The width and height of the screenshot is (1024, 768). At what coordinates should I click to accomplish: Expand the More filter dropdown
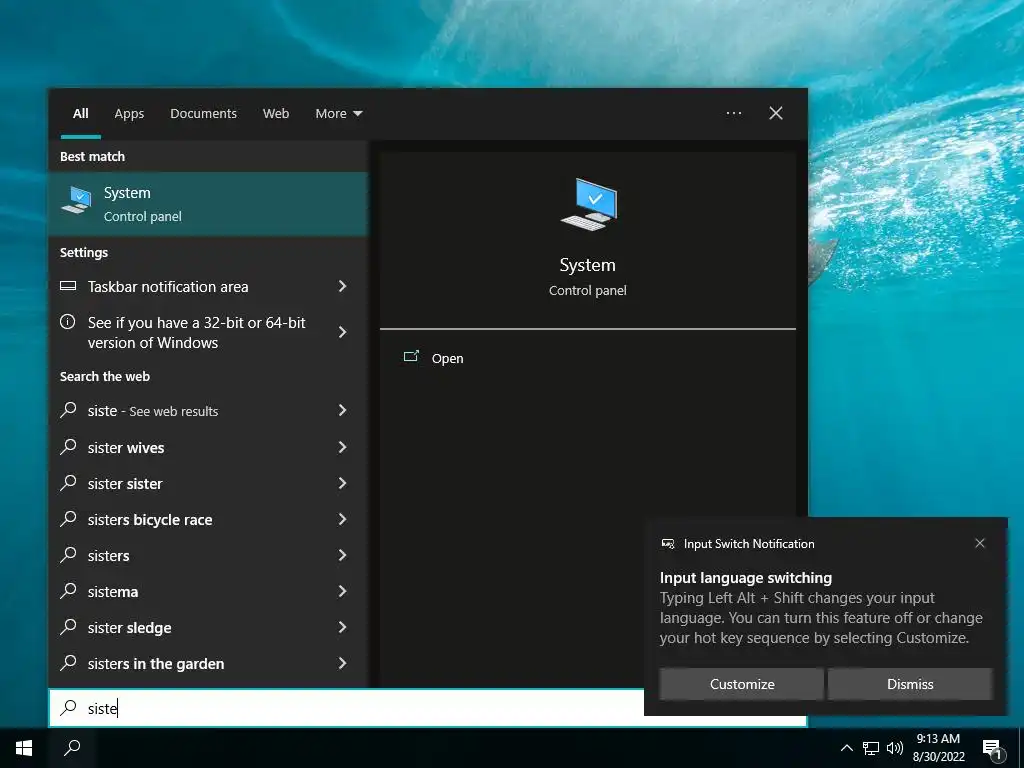[338, 114]
